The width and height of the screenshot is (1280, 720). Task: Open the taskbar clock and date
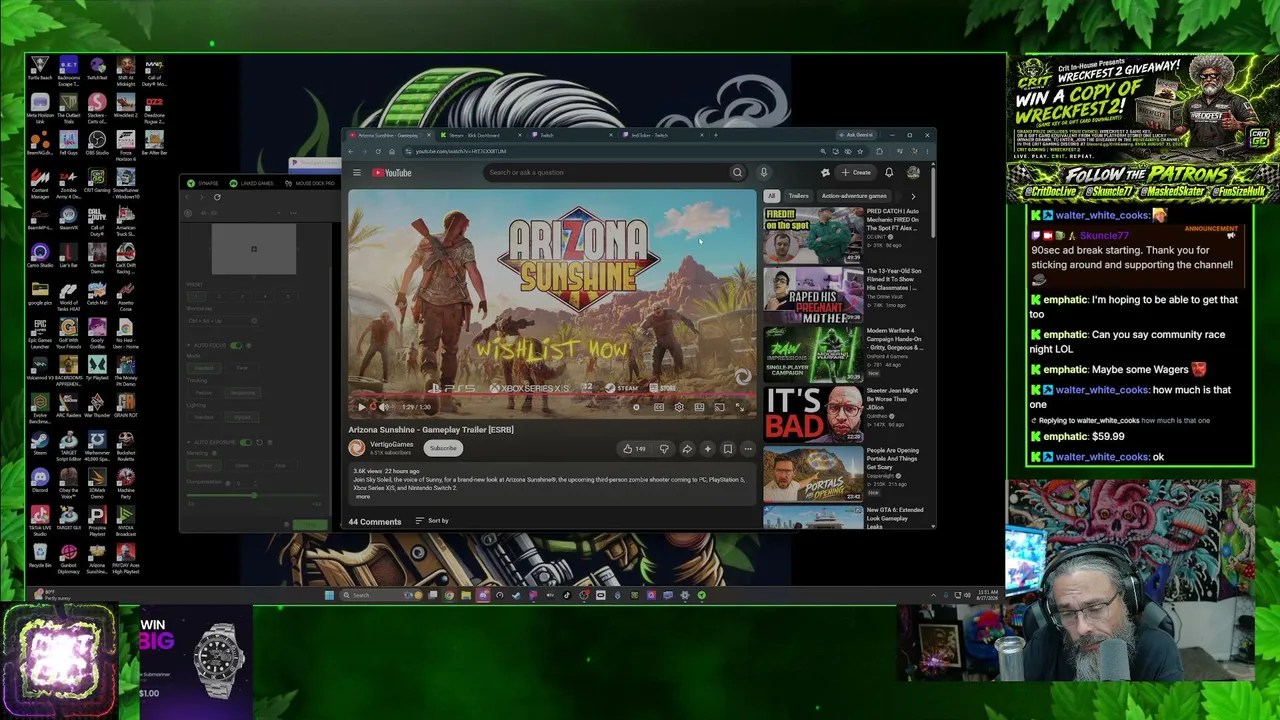(985, 595)
